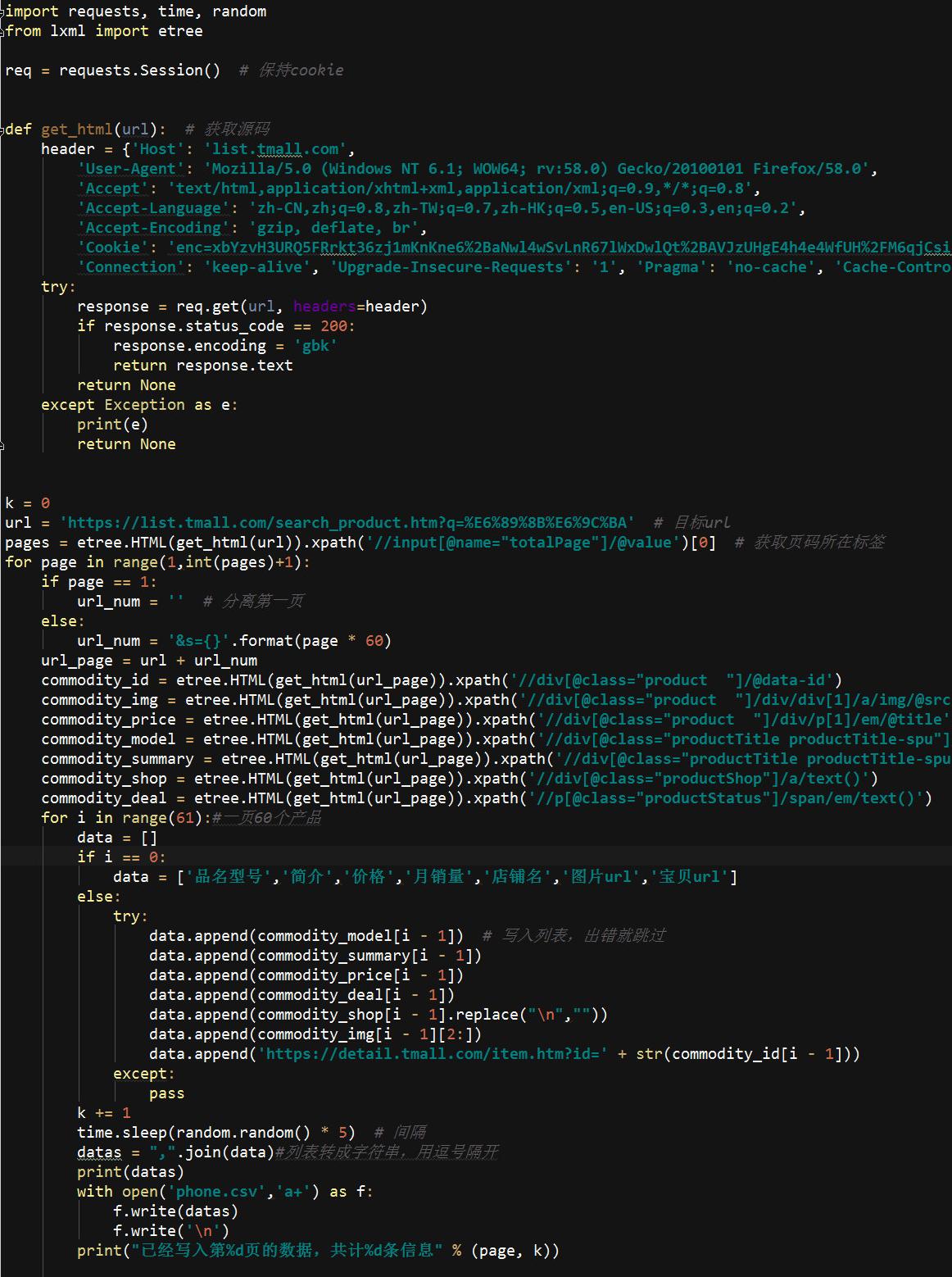This screenshot has height=1277, width=952.
Task: Select the '品名型号' column header string
Action: click(229, 877)
